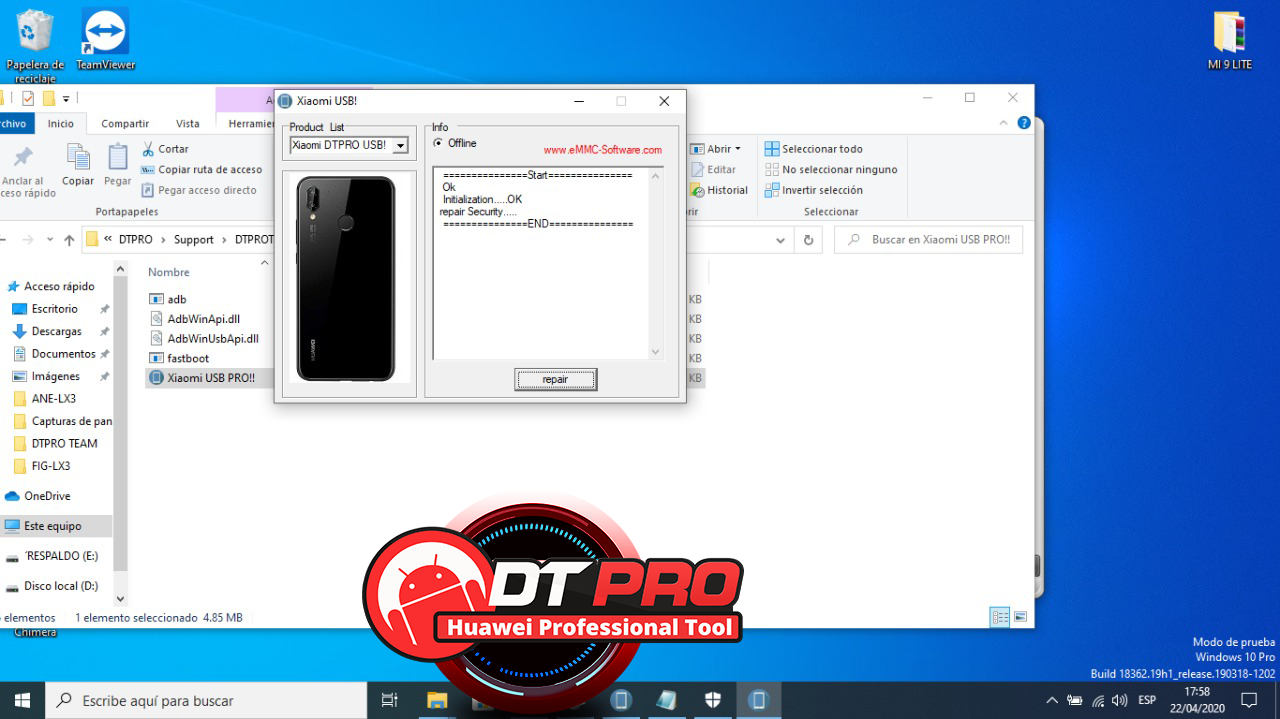This screenshot has height=719, width=1280.
Task: Open Descargas in the navigation pane
Action: click(x=56, y=331)
